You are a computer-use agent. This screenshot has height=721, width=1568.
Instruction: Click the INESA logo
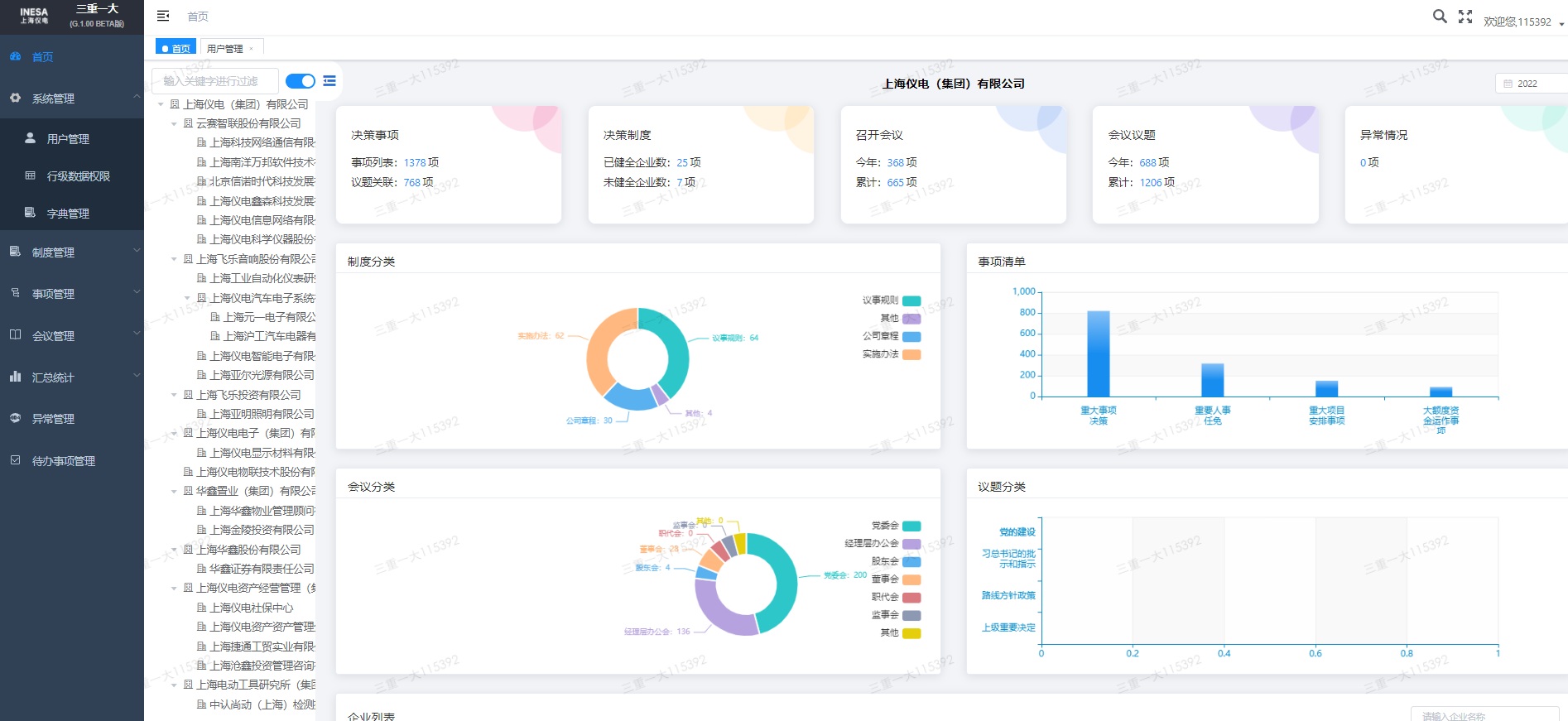coord(34,16)
